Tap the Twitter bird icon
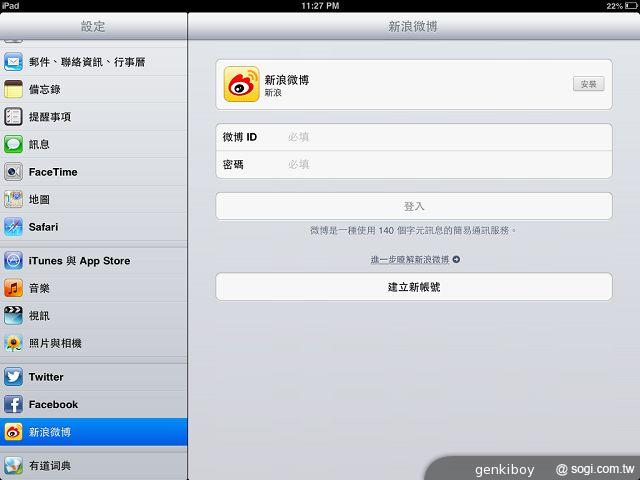The image size is (640, 480). coord(13,377)
